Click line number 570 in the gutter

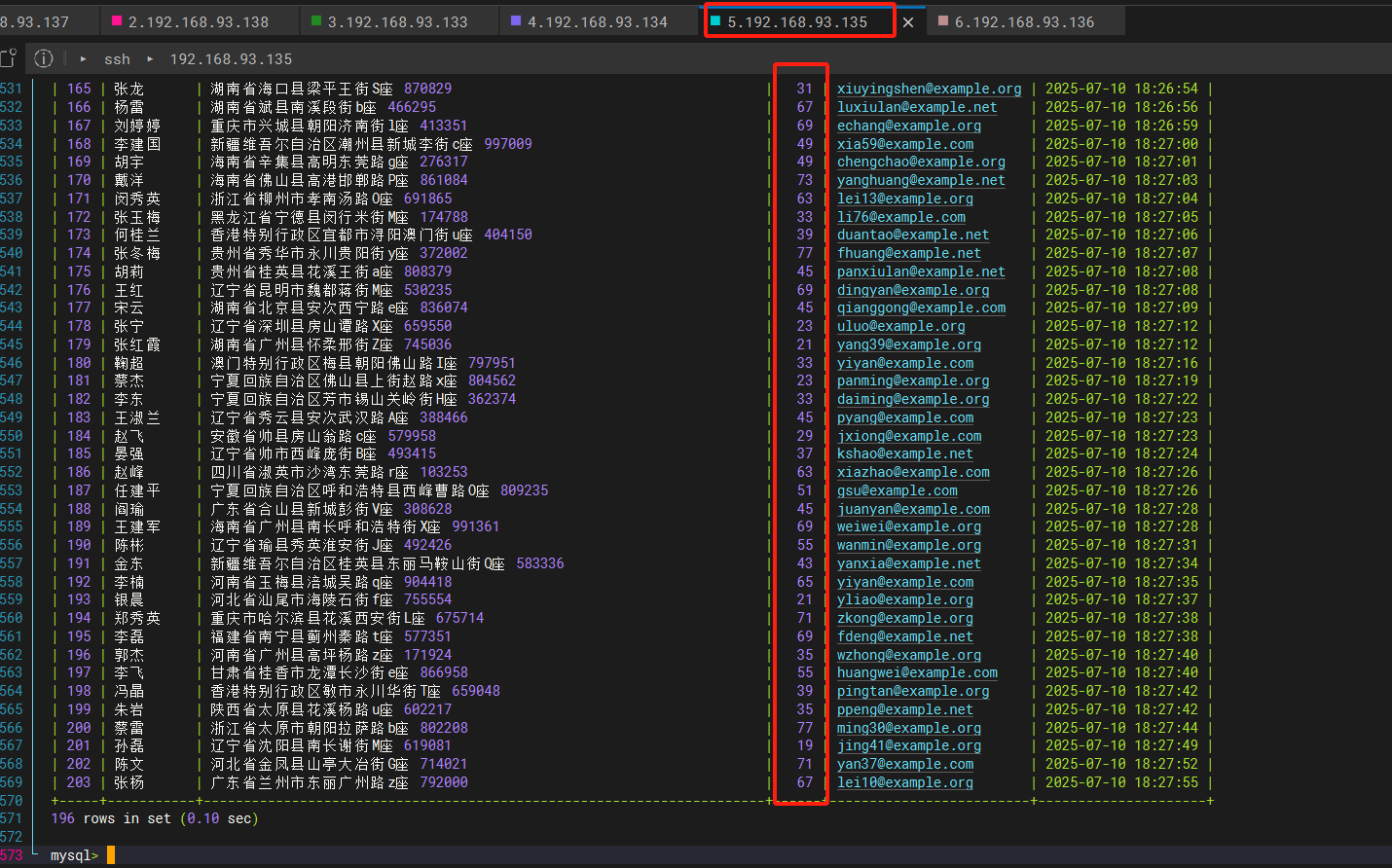11,801
